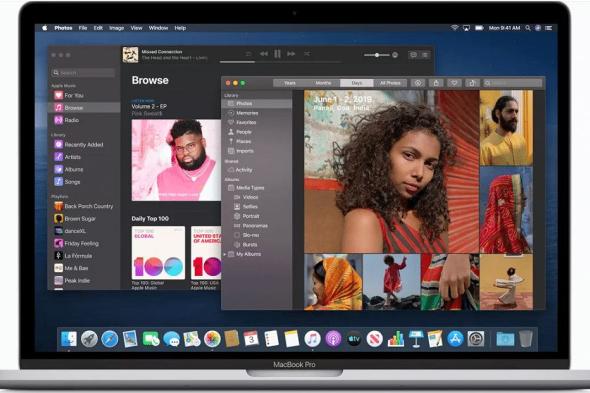Click the Photos search field
The width and height of the screenshot is (590, 393).
click(513, 83)
